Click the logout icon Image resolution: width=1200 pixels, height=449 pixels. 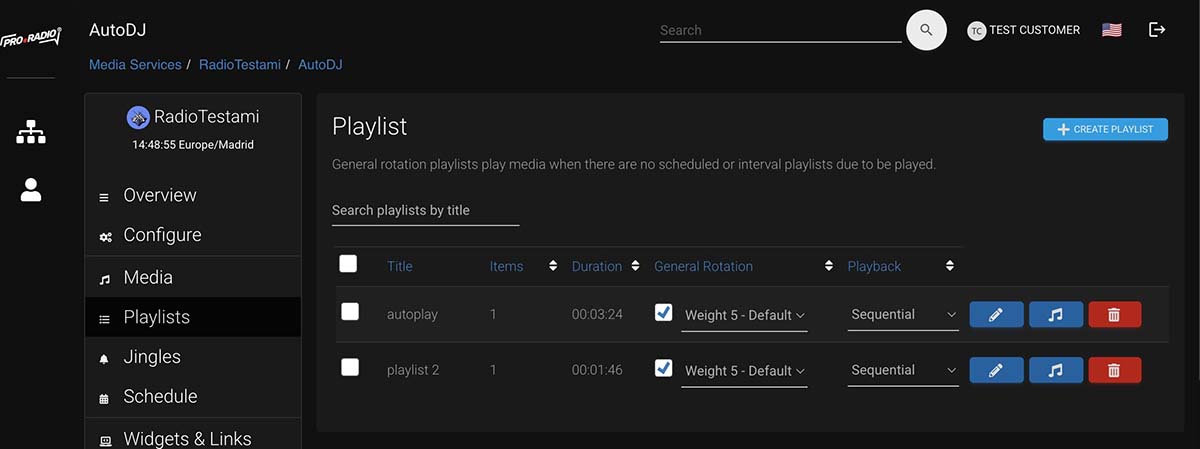tap(1157, 30)
